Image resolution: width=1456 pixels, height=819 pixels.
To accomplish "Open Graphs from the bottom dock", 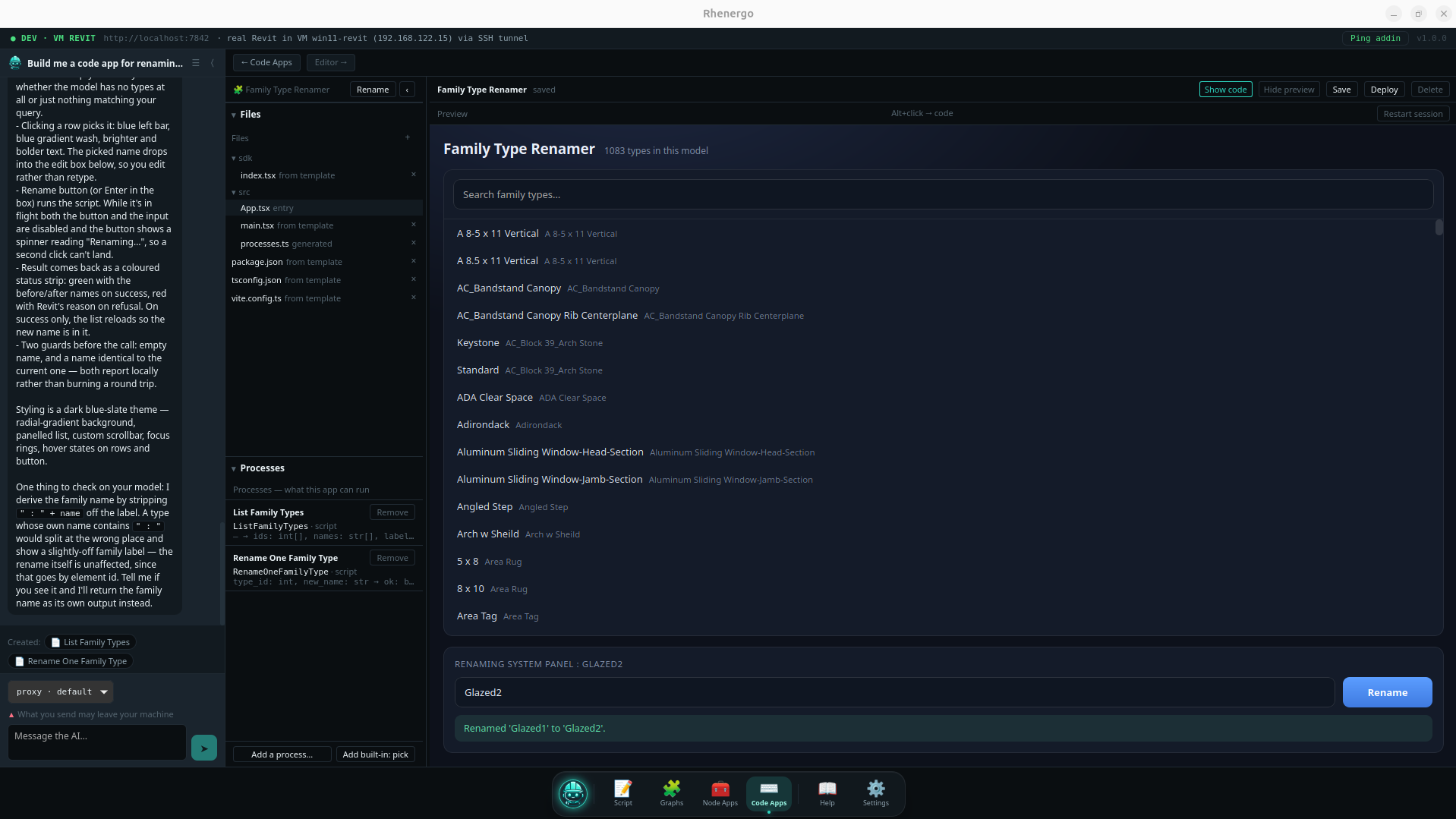I will (x=671, y=793).
